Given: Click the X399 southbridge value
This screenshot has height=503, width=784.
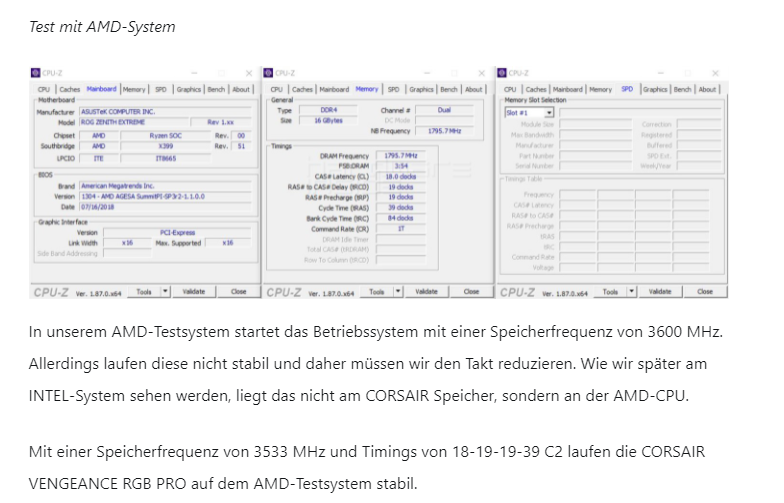Looking at the screenshot, I should pos(166,146).
